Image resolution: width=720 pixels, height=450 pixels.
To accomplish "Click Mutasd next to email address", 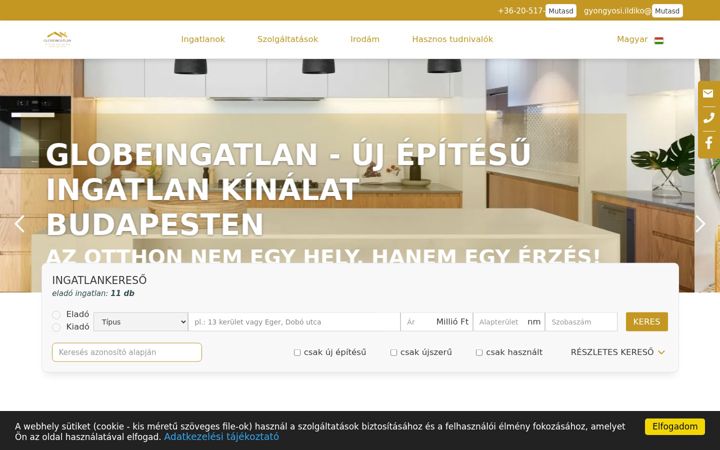I will click(667, 11).
